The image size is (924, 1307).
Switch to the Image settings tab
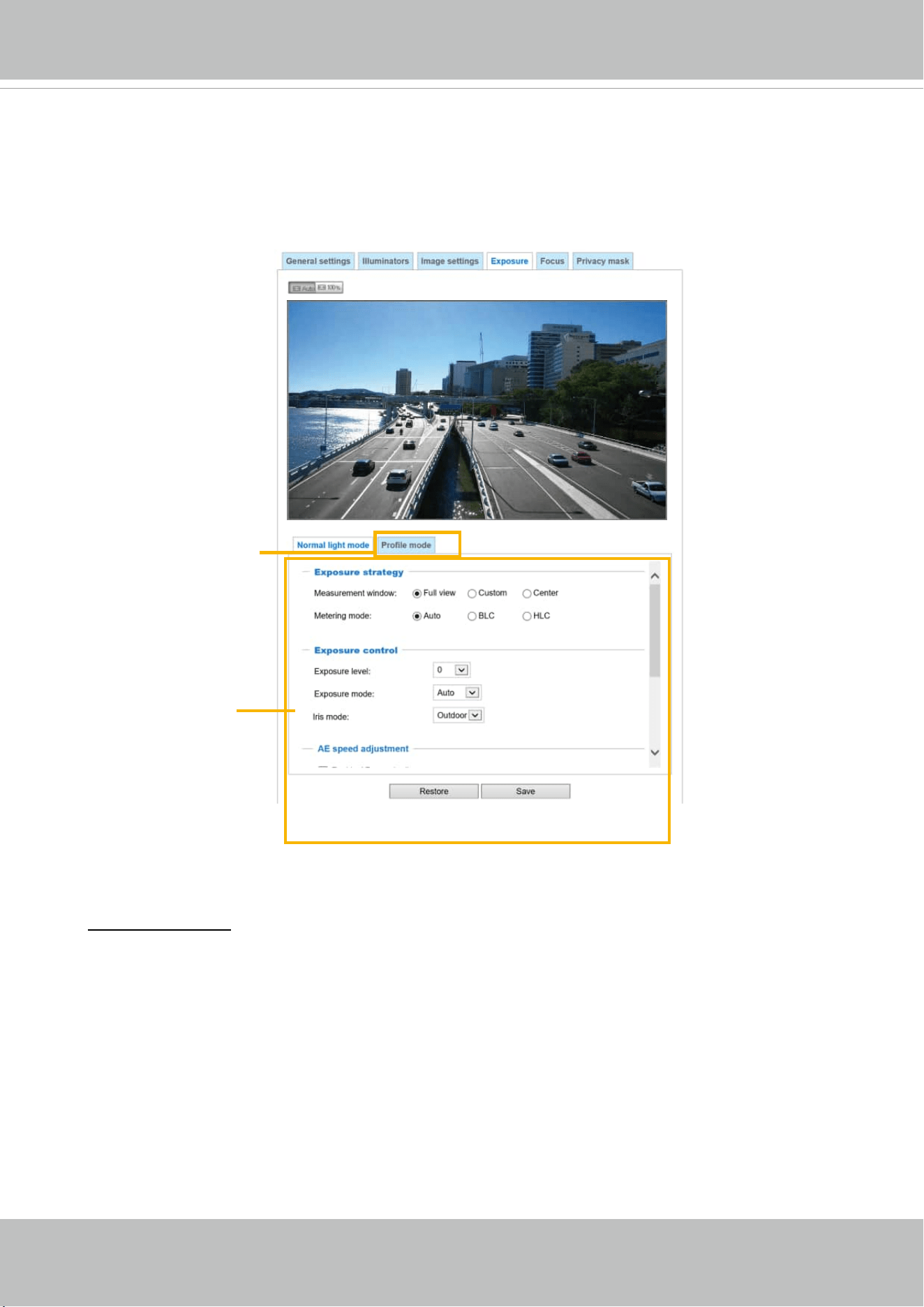[449, 261]
